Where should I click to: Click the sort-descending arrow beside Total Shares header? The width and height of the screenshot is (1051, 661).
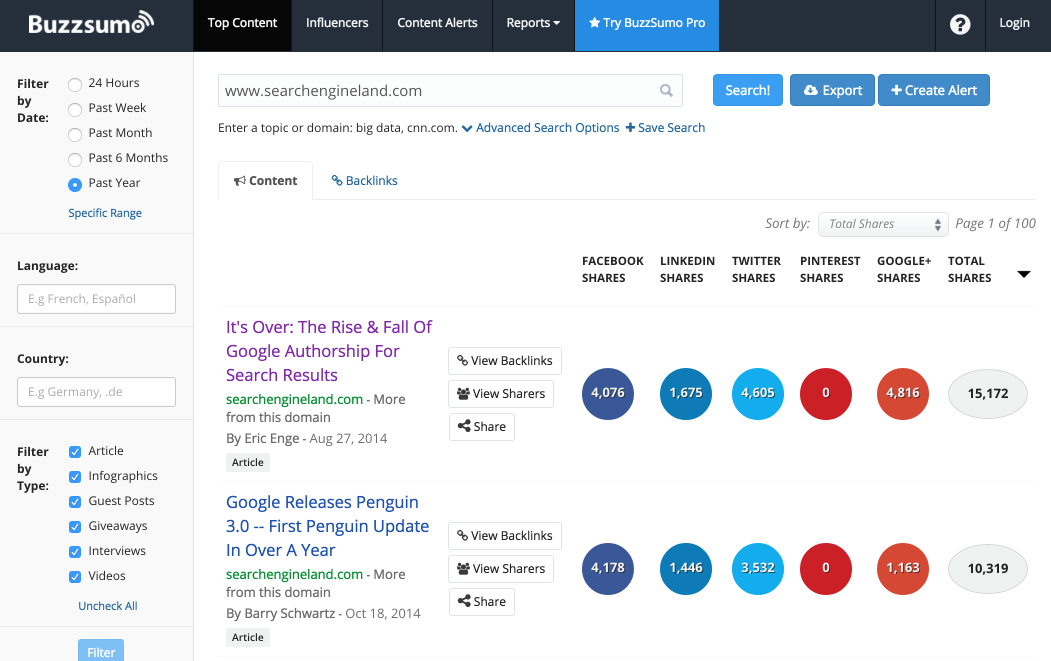[x=1024, y=274]
